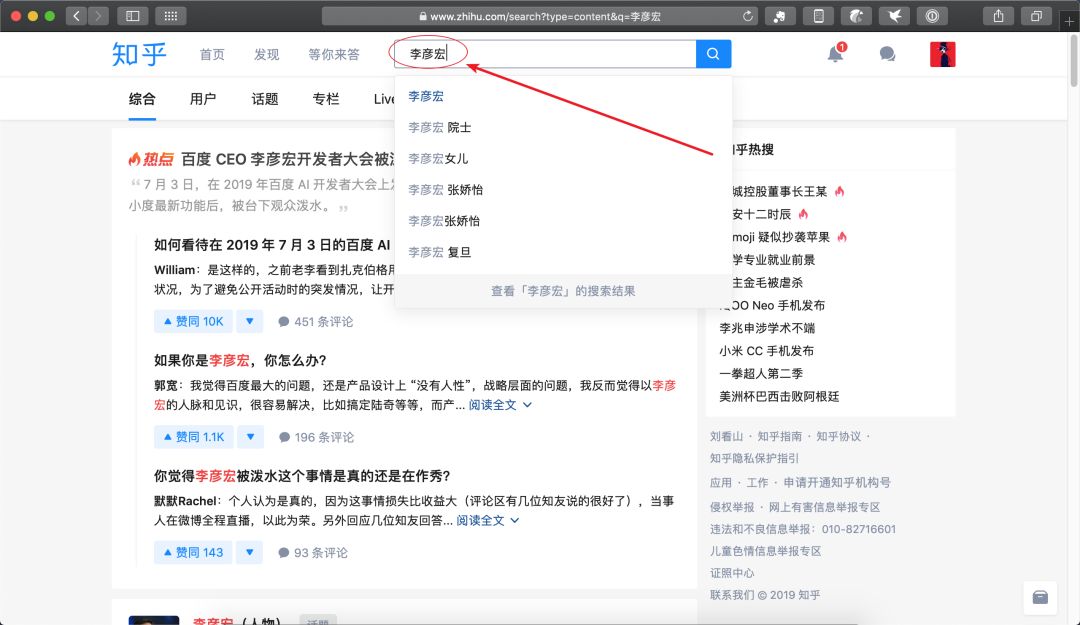
Task: Open hot search 李兆申涉学术不端
Action: pyautogui.click(x=767, y=328)
